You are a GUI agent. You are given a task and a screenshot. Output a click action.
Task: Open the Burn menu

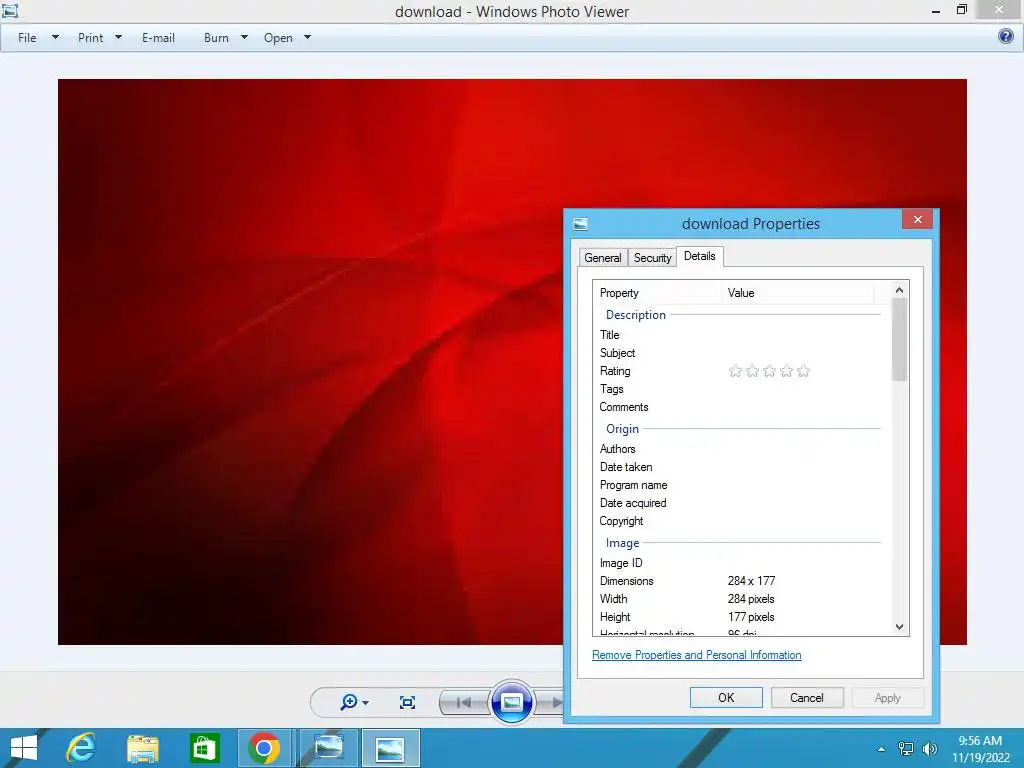tap(216, 38)
